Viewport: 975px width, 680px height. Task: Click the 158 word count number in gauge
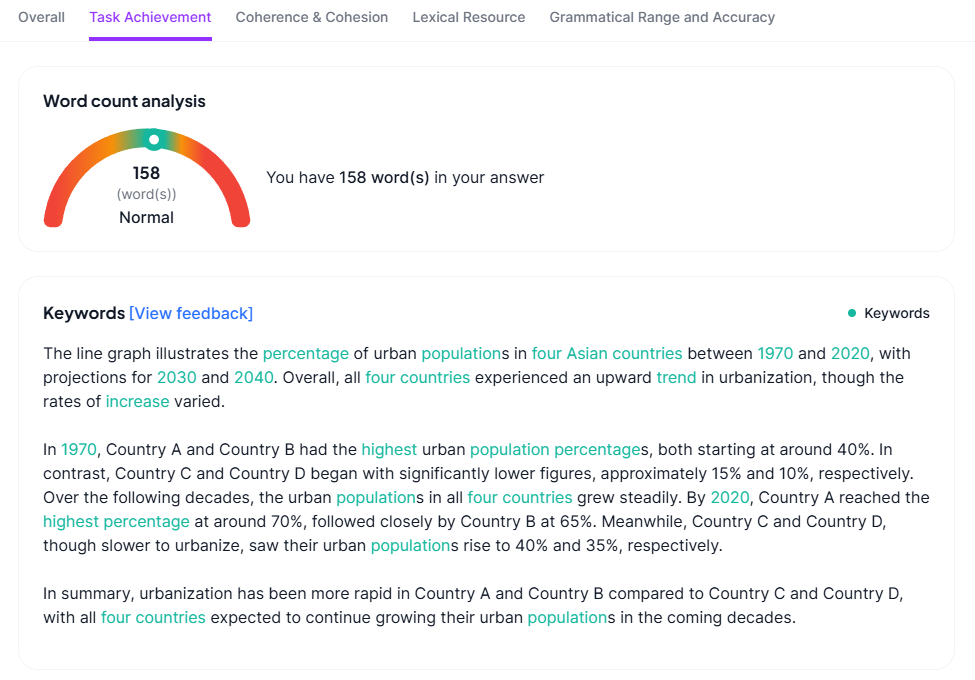point(146,173)
